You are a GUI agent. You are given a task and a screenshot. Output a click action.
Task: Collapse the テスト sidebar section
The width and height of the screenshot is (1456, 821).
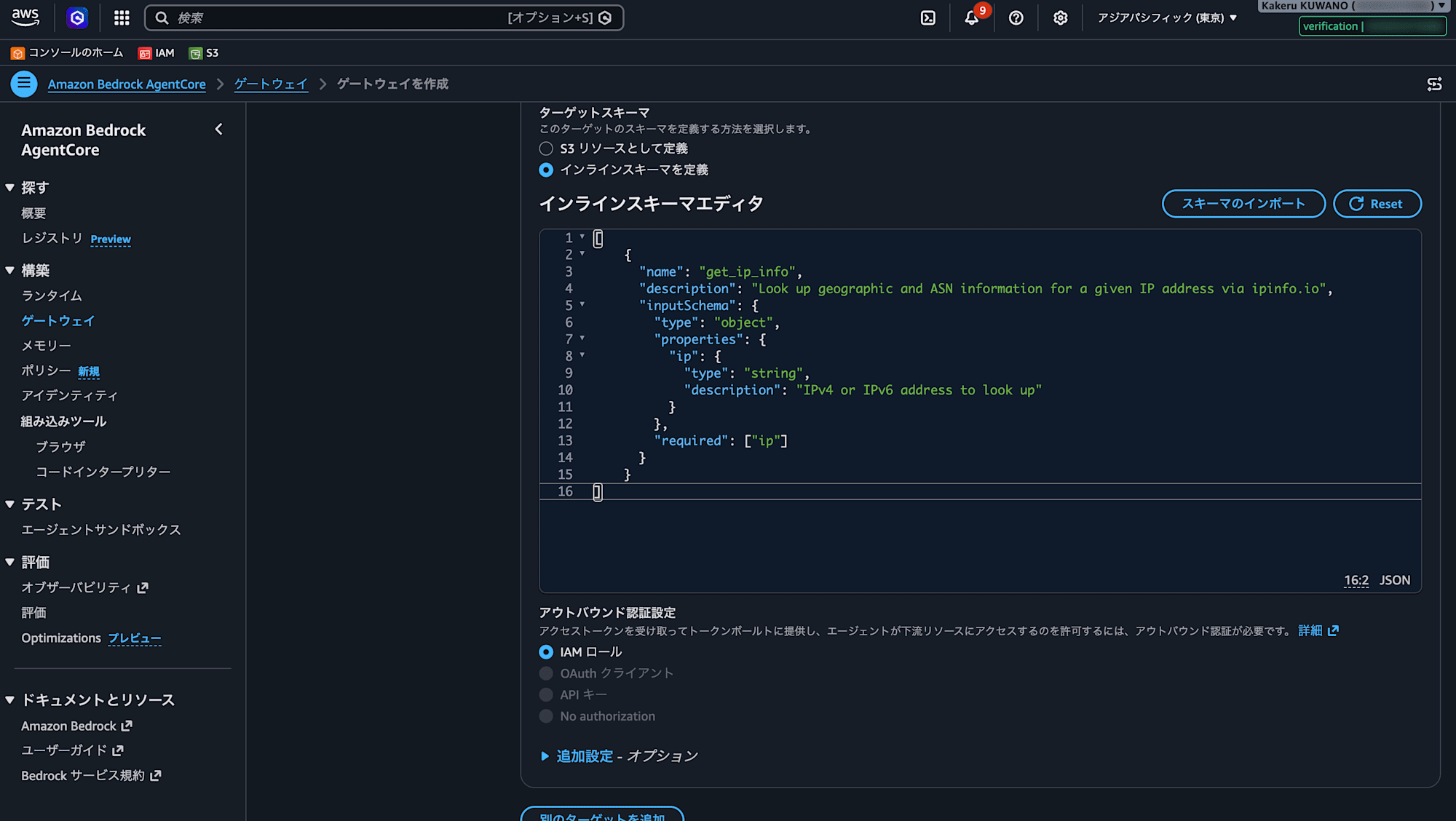coord(10,504)
